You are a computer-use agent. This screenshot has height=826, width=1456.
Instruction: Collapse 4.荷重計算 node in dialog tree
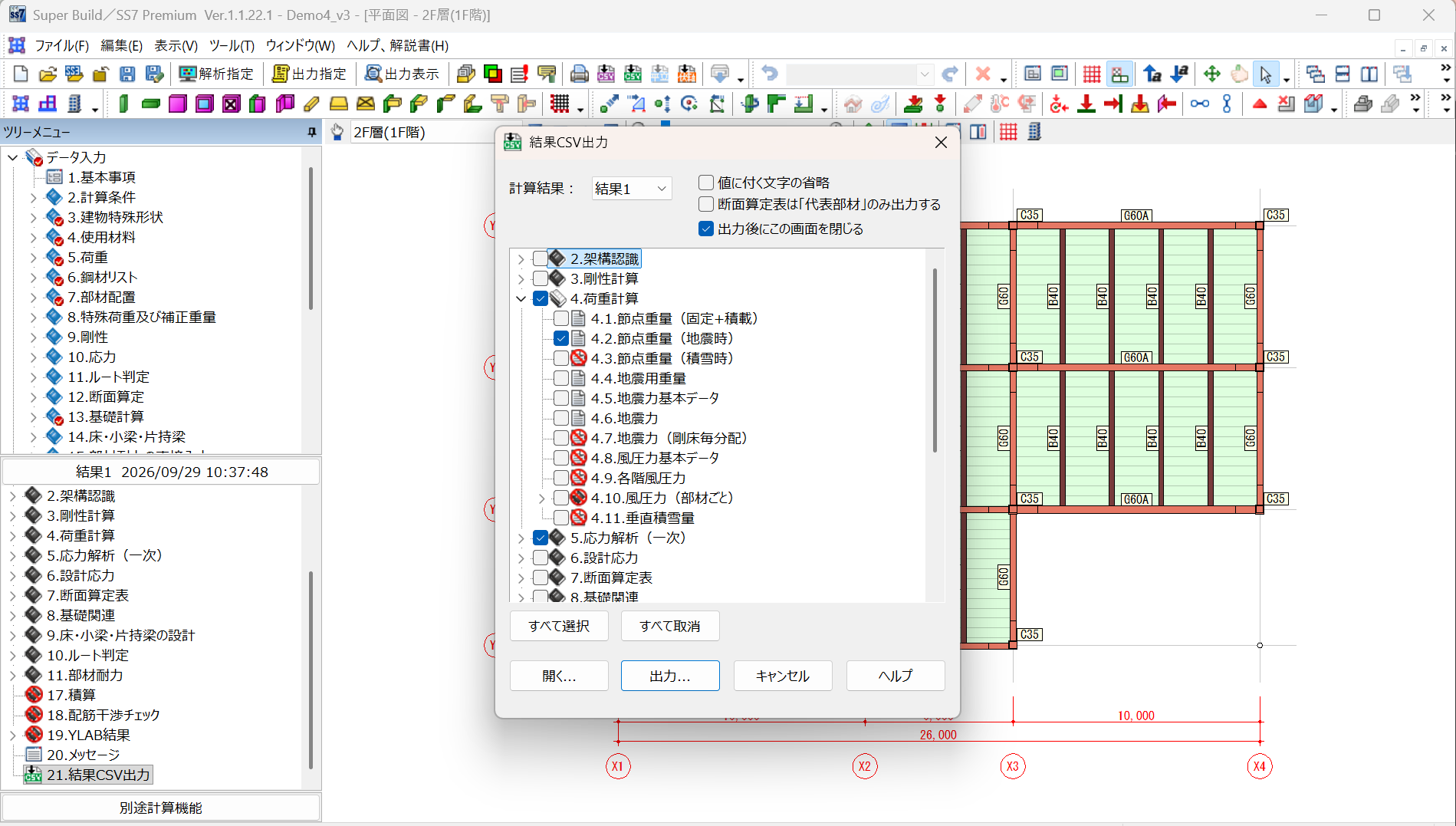(521, 298)
